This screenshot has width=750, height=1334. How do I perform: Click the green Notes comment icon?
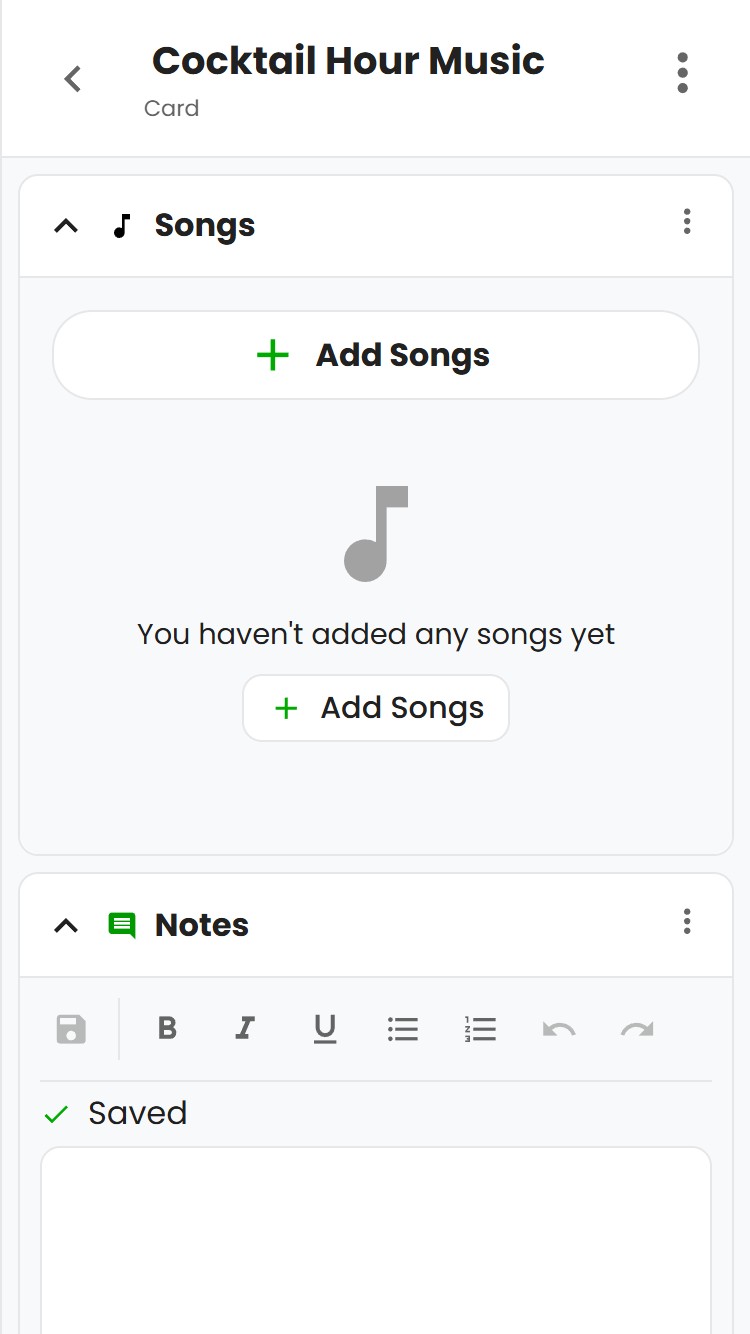point(122,926)
